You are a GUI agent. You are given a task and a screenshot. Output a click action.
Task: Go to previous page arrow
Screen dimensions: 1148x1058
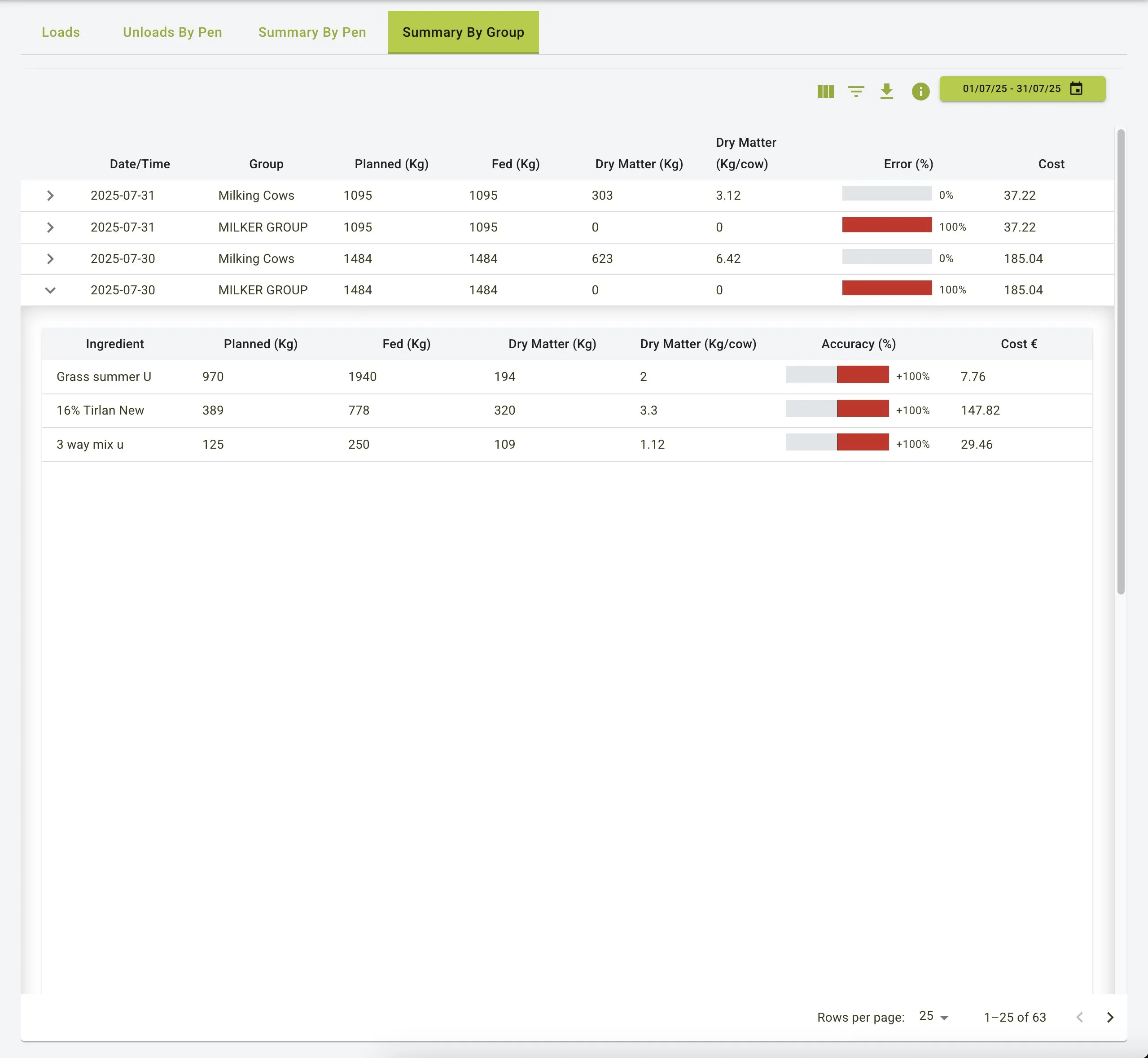click(1079, 1017)
